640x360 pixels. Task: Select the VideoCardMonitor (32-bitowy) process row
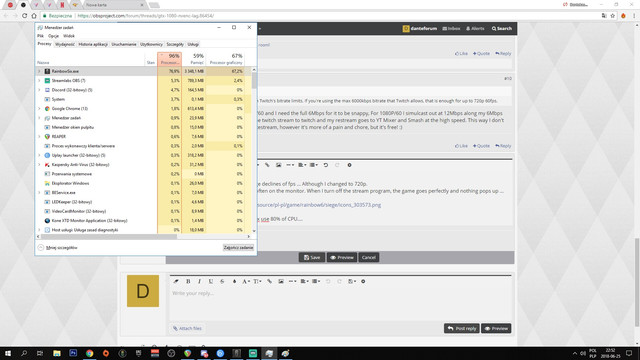coord(143,211)
